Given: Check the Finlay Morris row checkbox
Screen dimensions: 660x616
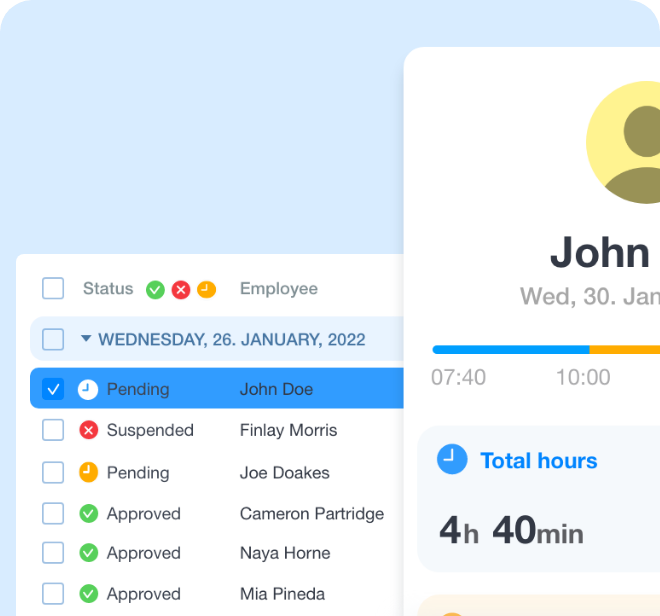Looking at the screenshot, I should click(53, 430).
